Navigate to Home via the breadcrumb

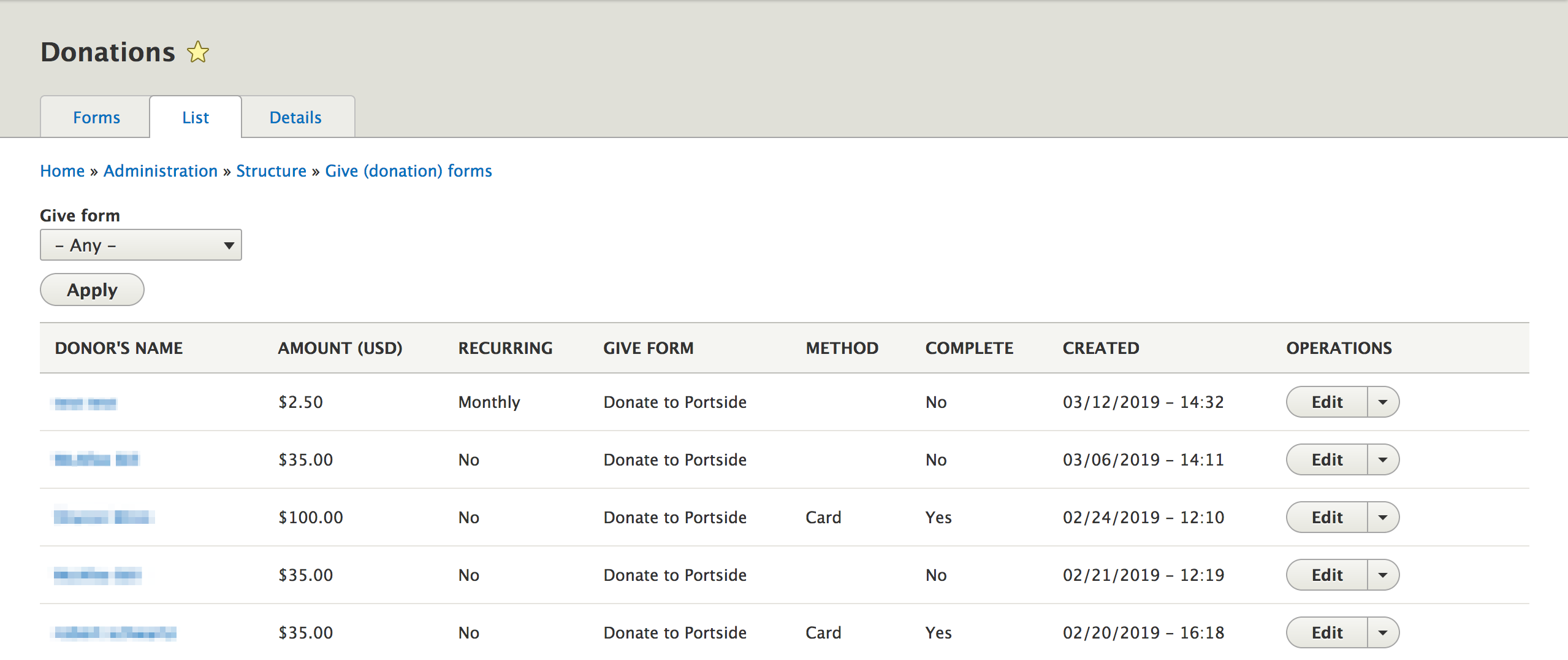(62, 171)
